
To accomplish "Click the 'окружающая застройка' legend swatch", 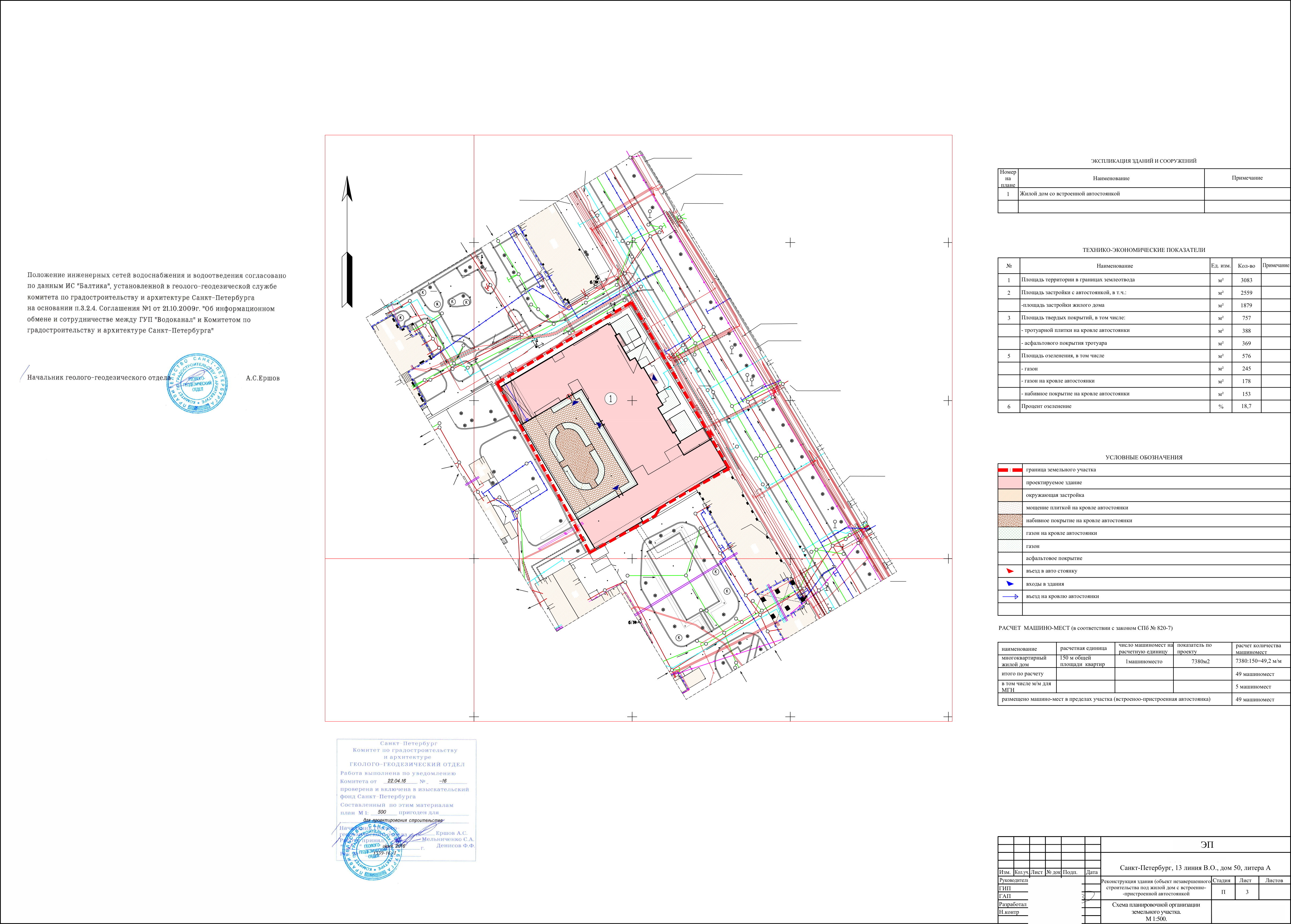I will pyautogui.click(x=1010, y=495).
